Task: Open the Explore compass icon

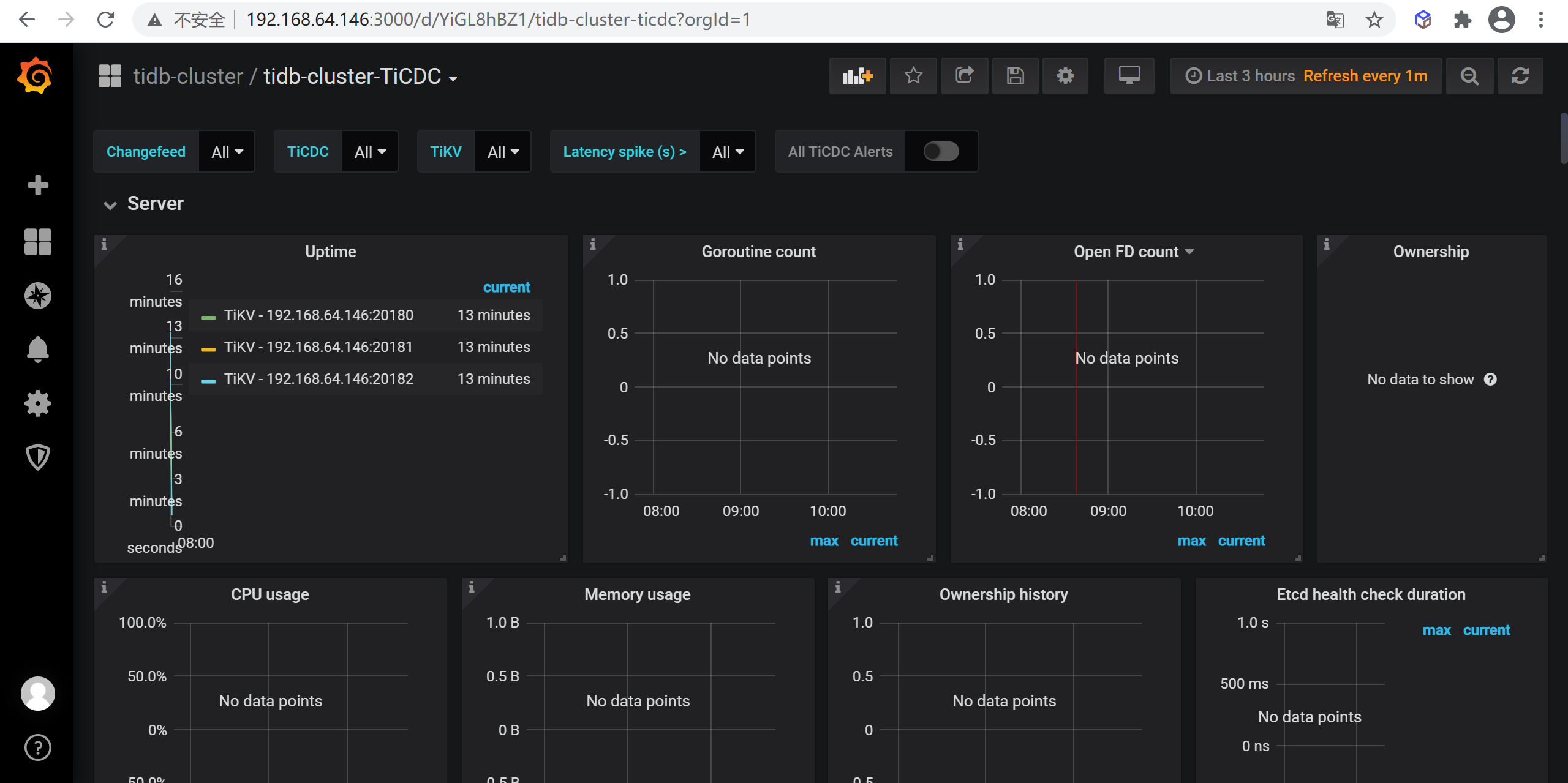Action: point(38,296)
